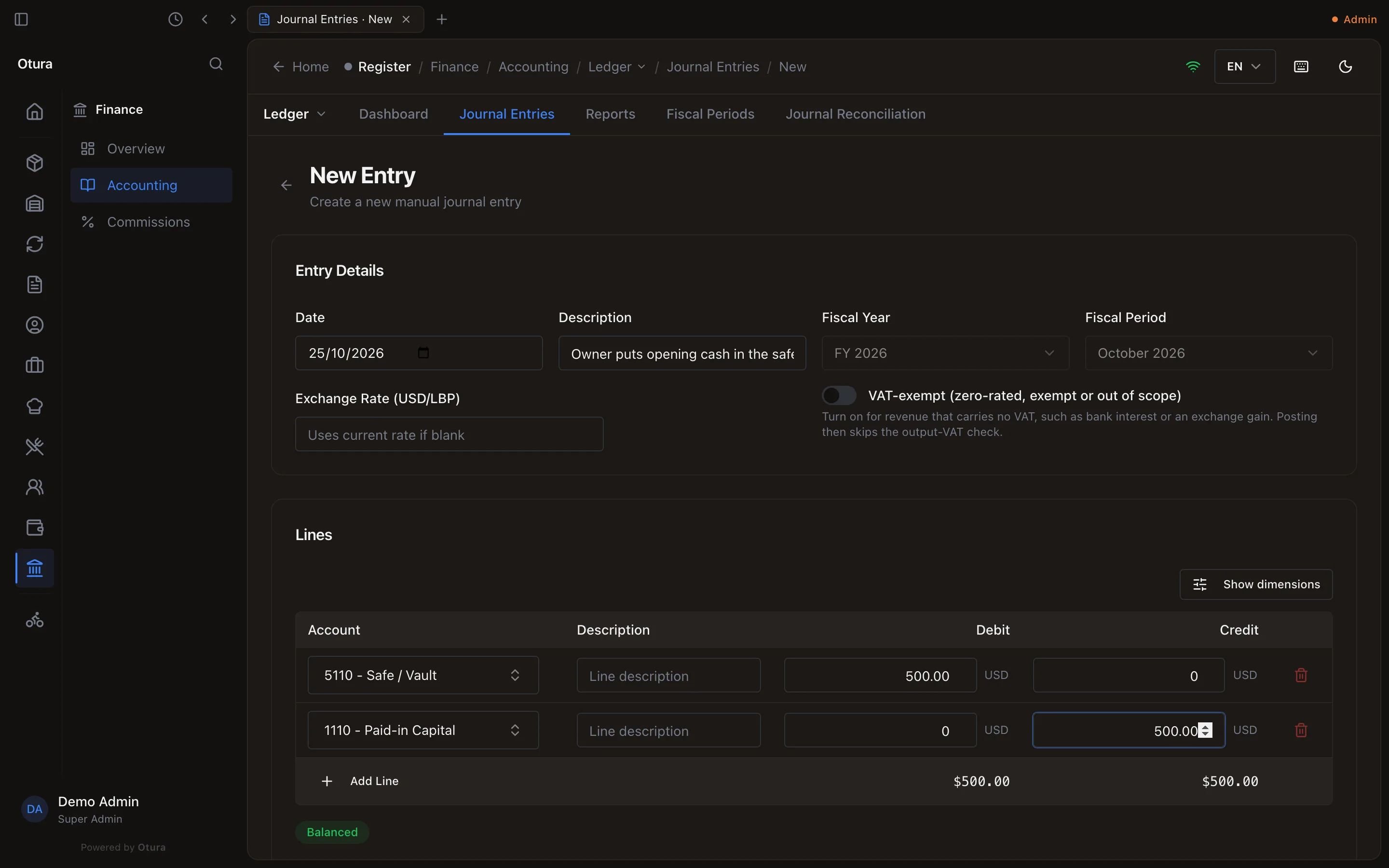
Task: Open the refresh sync icon in the sidebar rail
Action: [35, 244]
